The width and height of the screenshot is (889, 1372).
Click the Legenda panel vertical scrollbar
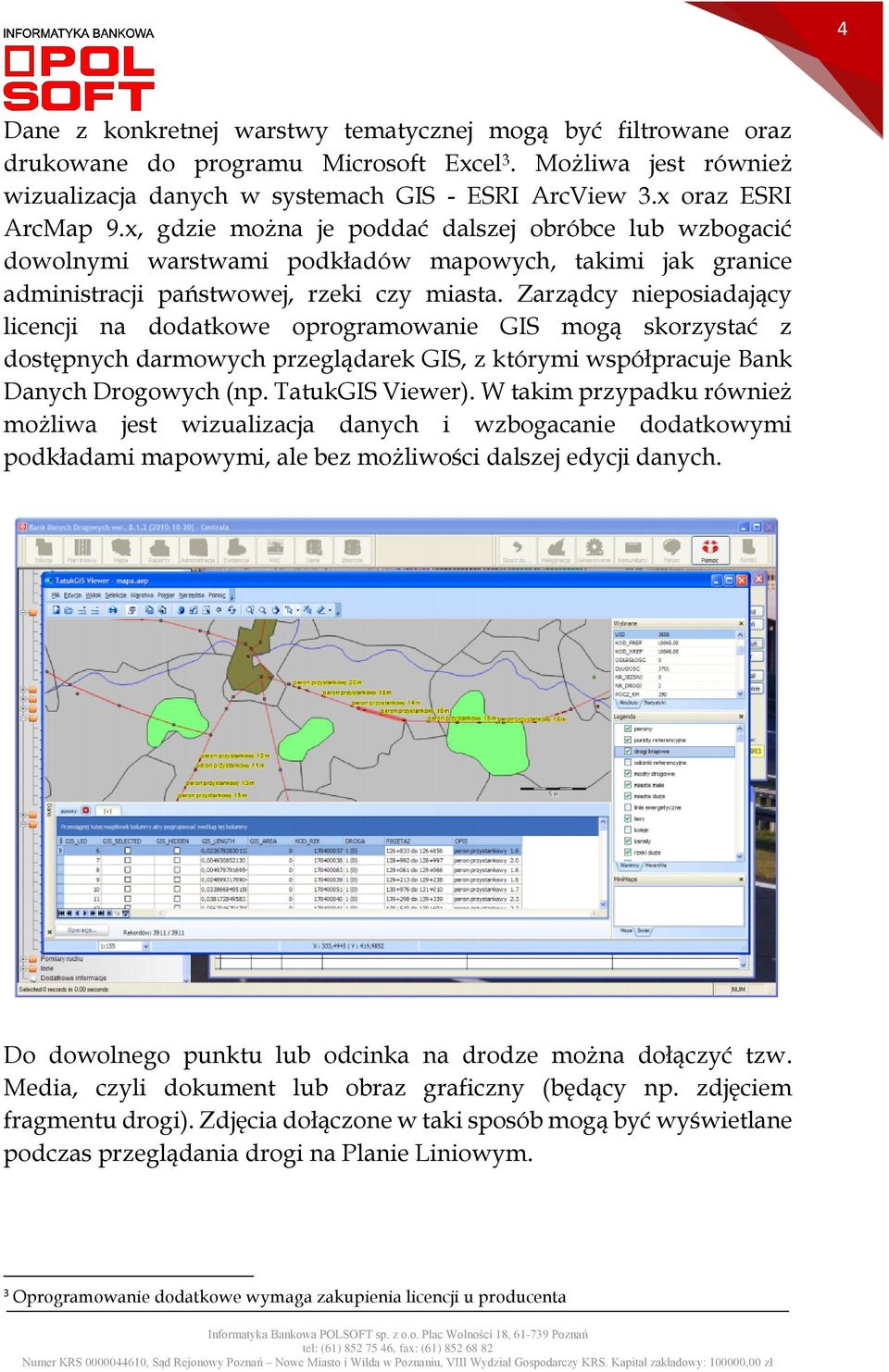(741, 792)
